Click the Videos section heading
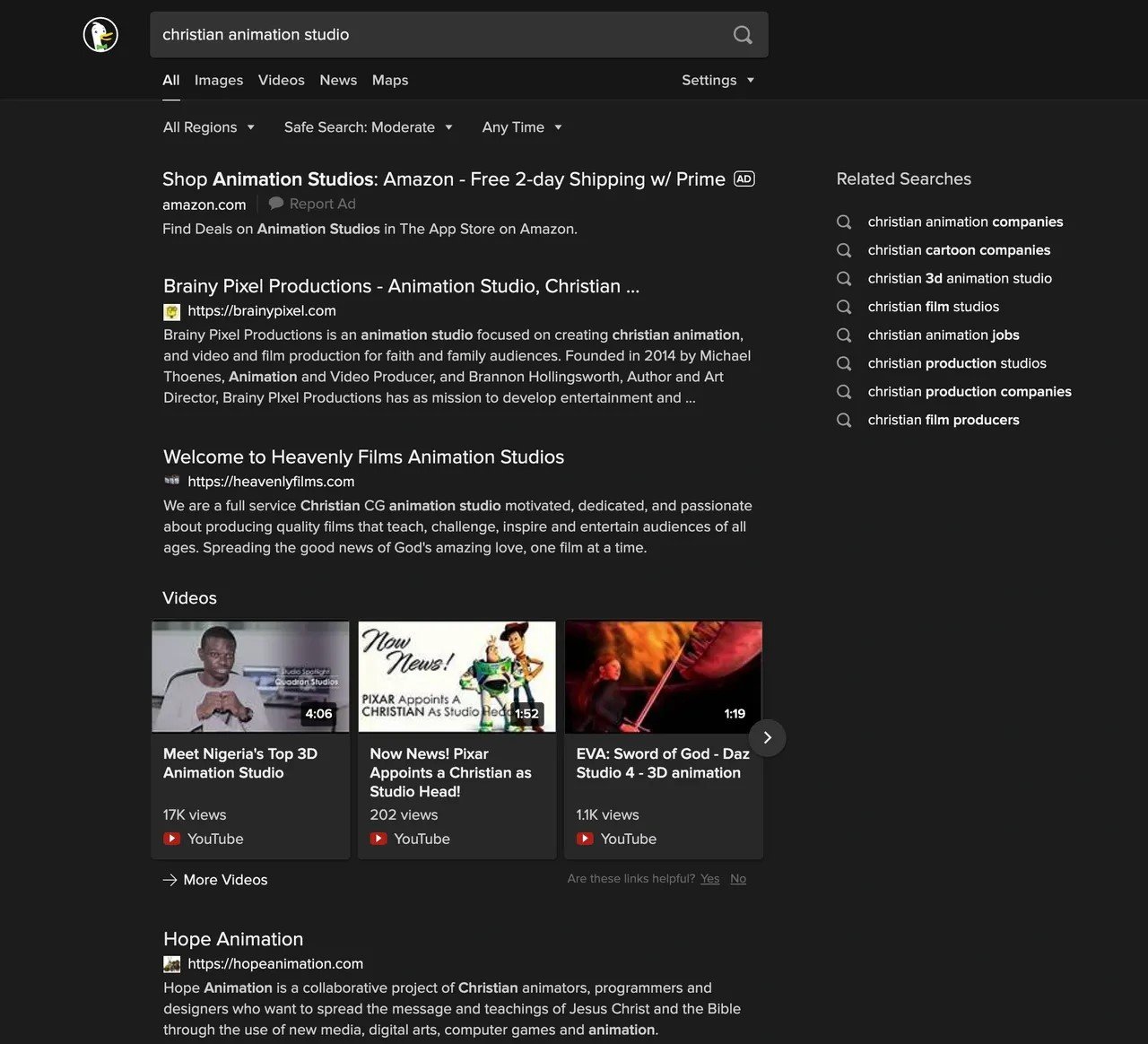The image size is (1148, 1044). [189, 598]
